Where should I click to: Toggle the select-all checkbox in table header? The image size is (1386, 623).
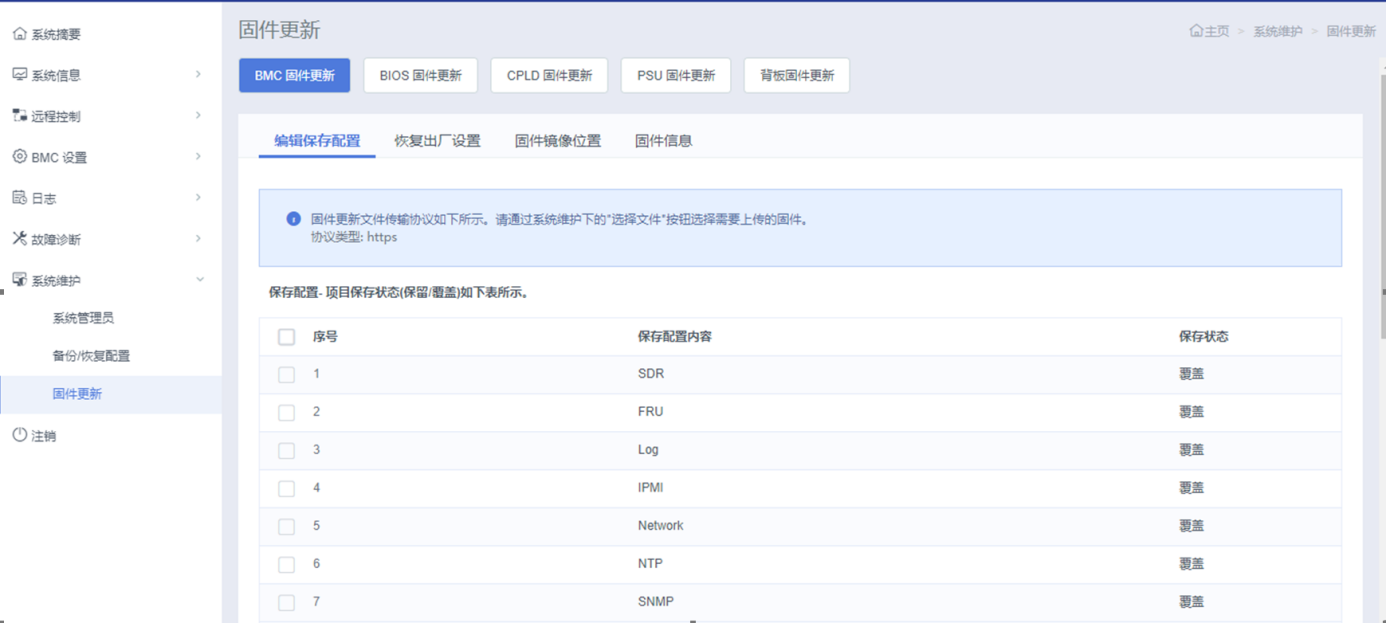coord(287,337)
